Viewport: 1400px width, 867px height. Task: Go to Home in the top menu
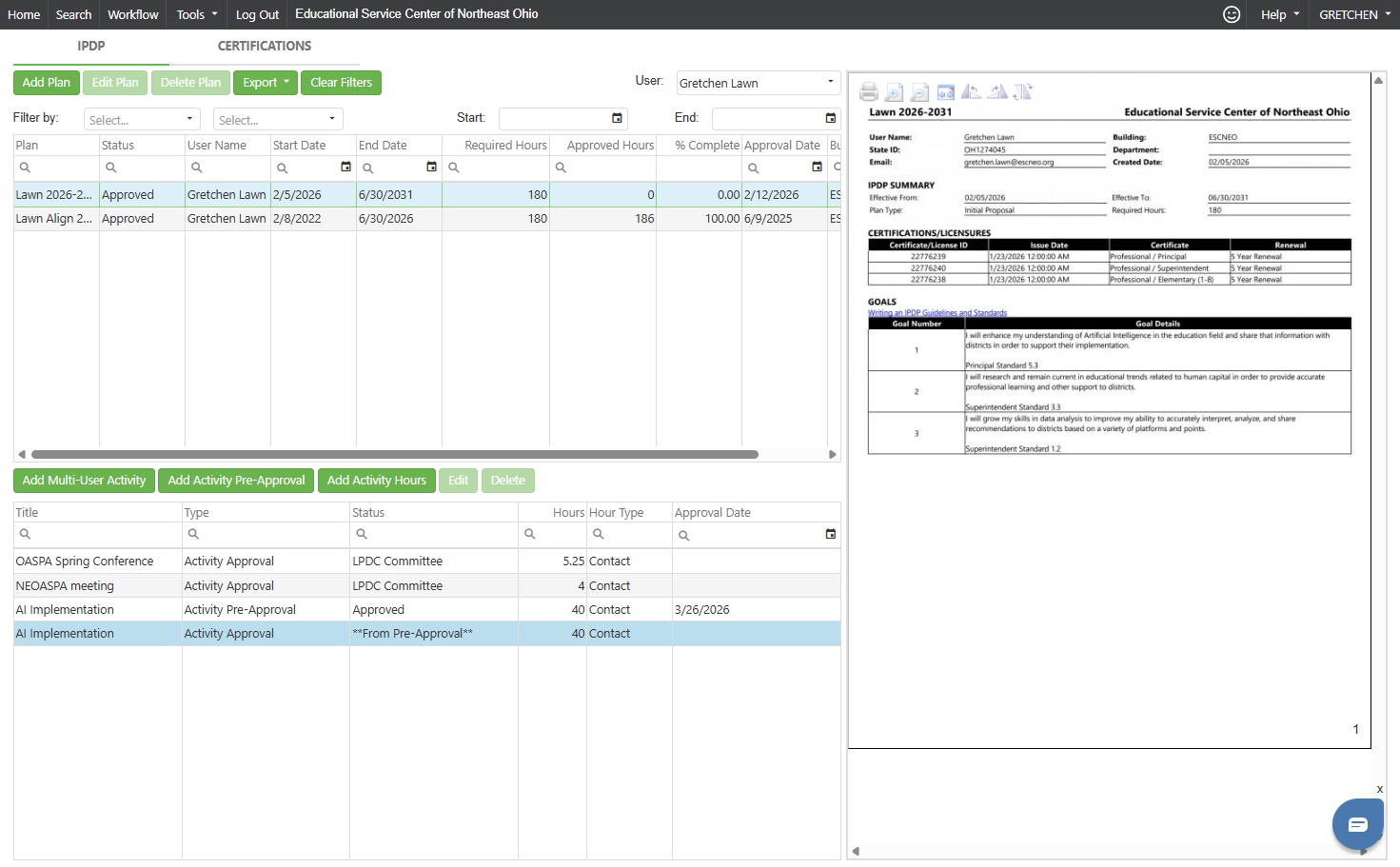(24, 14)
